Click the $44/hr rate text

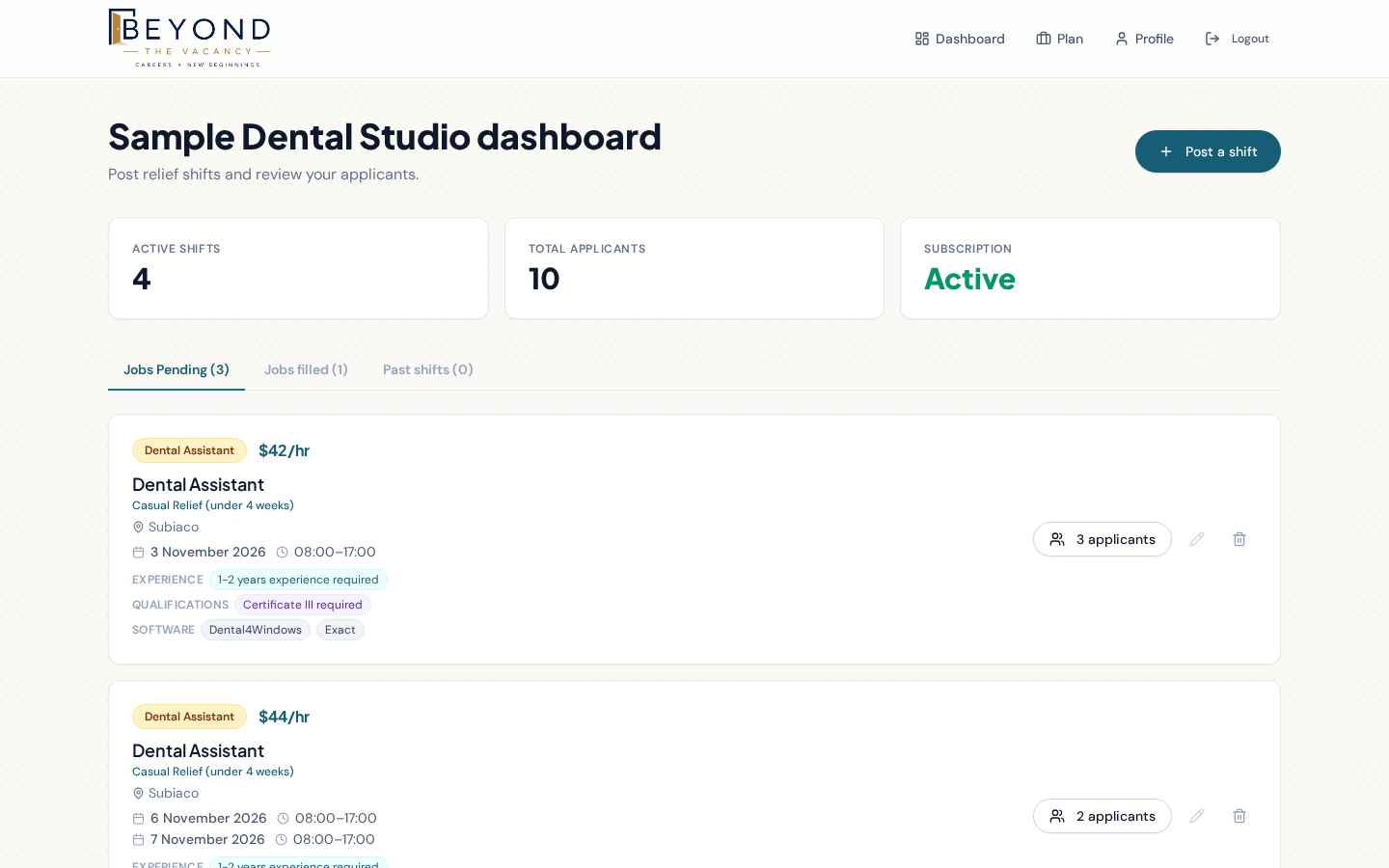(284, 717)
